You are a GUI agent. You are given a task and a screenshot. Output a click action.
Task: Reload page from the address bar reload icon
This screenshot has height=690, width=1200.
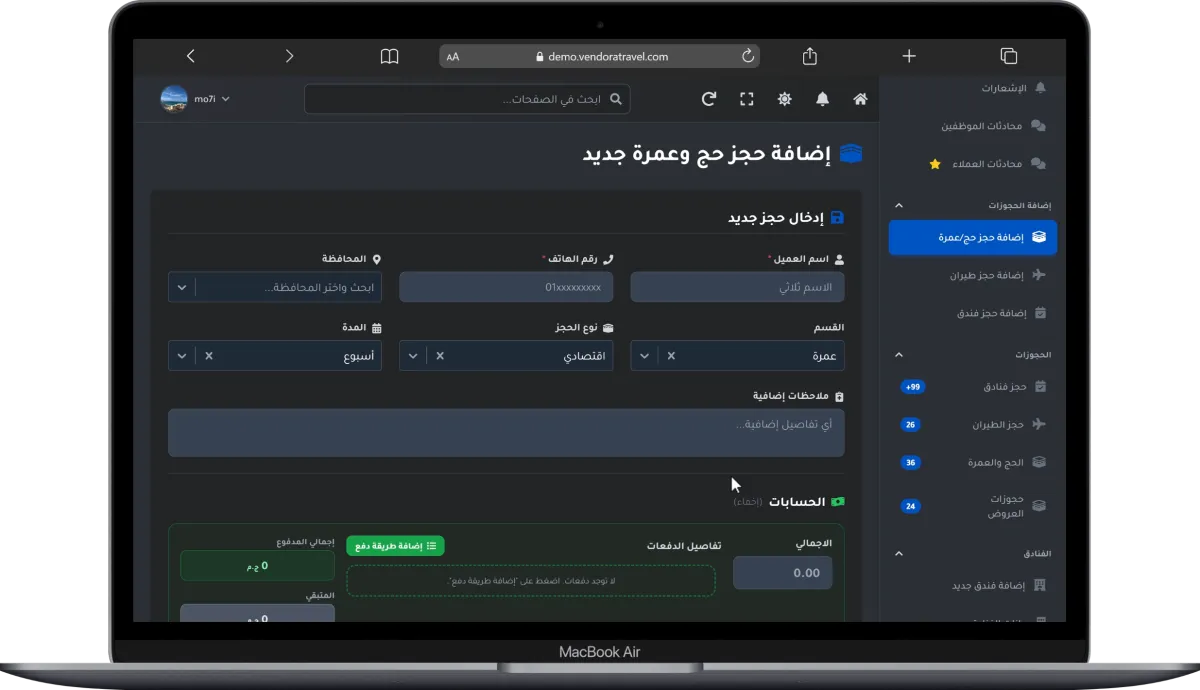point(747,56)
